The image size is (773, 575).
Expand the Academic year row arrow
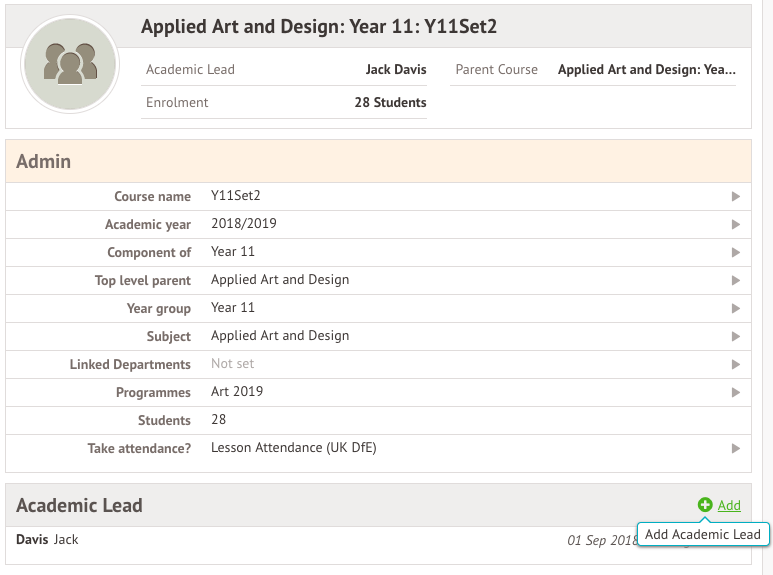pyautogui.click(x=736, y=225)
